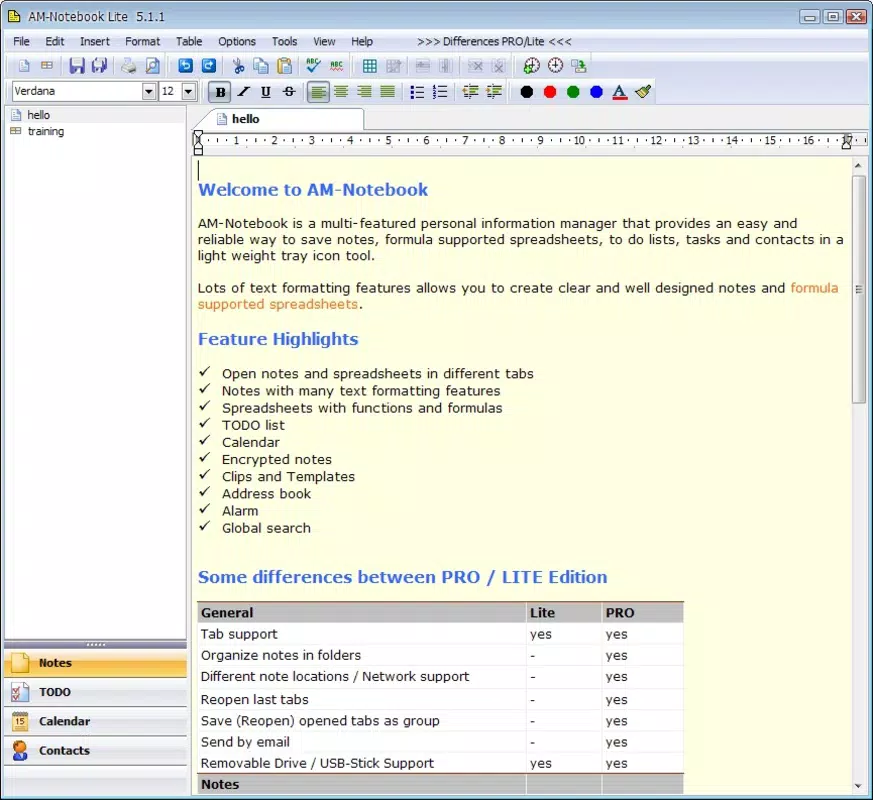The image size is (873, 800).
Task: Open the Table menu
Action: tap(189, 42)
